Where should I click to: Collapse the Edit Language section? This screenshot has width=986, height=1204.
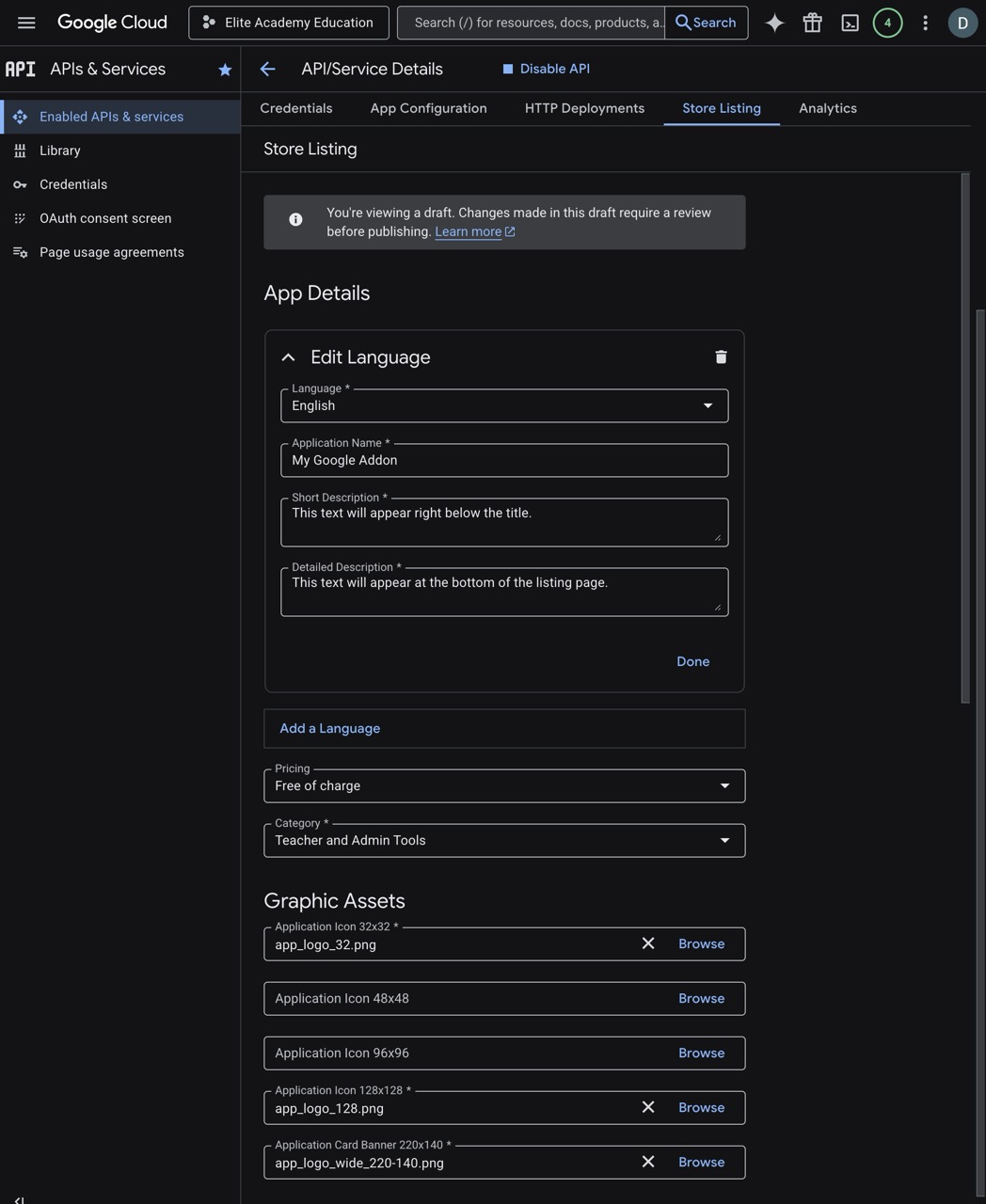[x=288, y=357]
